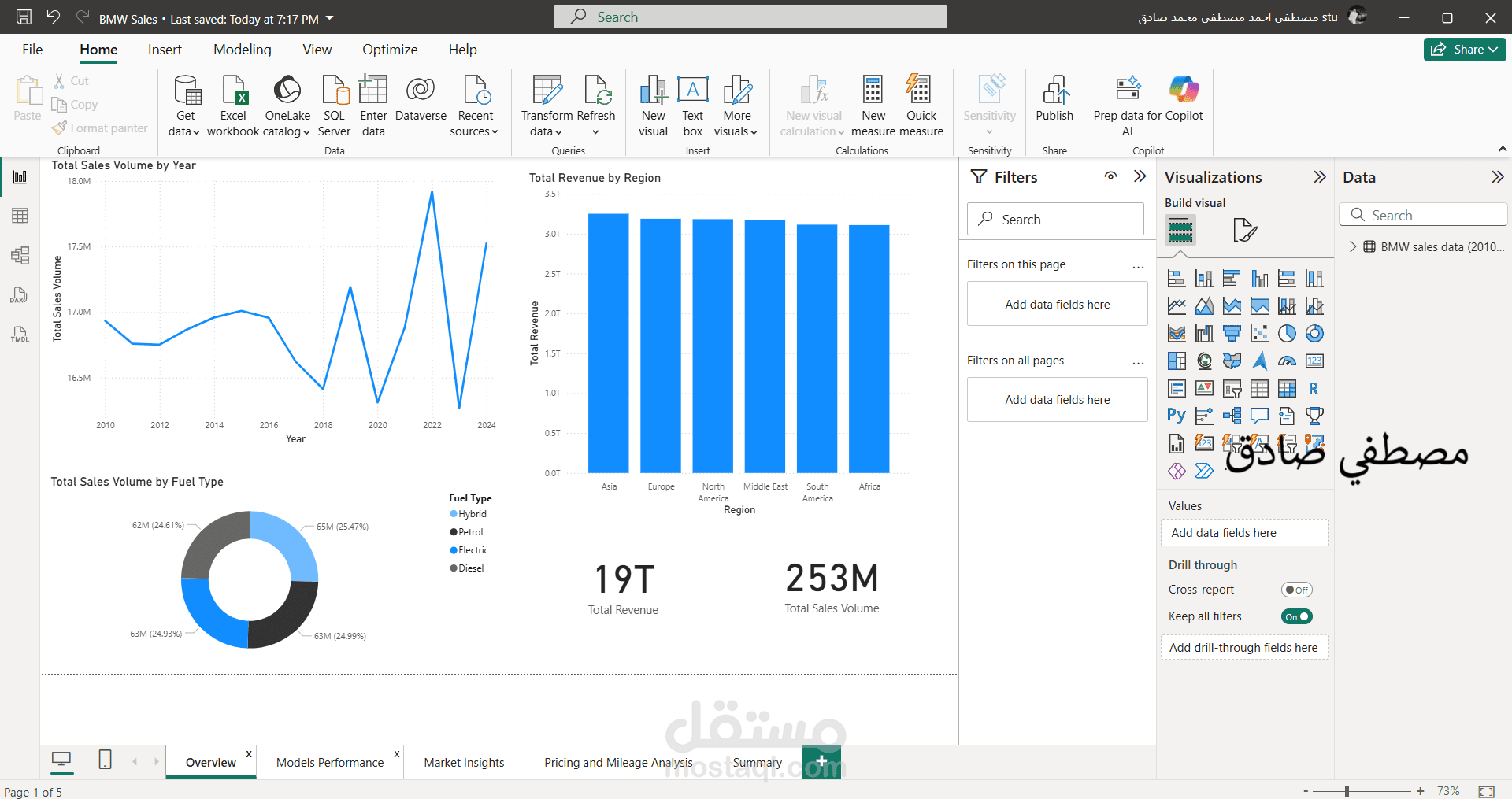This screenshot has height=799, width=1512.
Task: Refresh the report data
Action: click(596, 106)
